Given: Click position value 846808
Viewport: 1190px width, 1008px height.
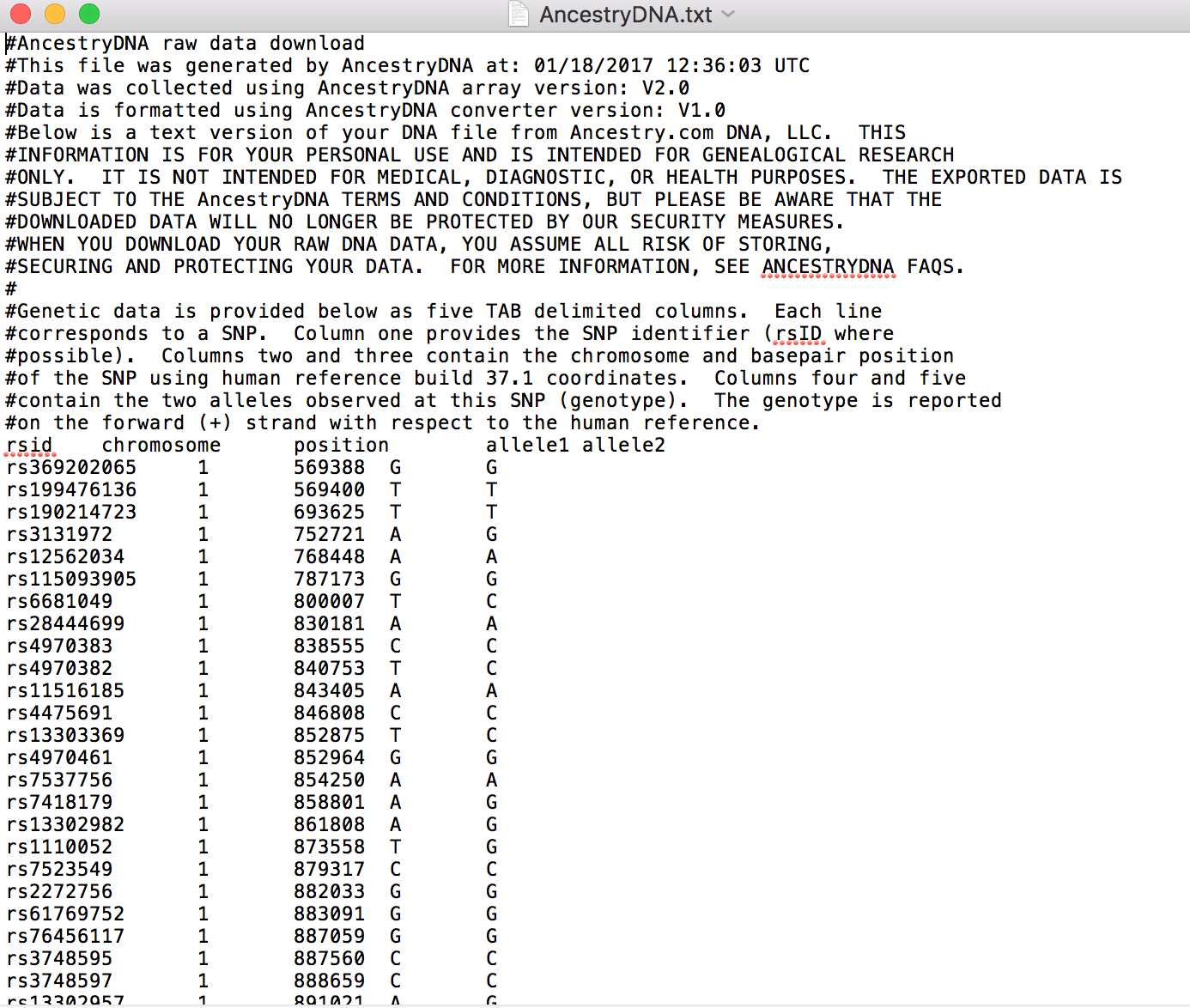Looking at the screenshot, I should [x=330, y=713].
